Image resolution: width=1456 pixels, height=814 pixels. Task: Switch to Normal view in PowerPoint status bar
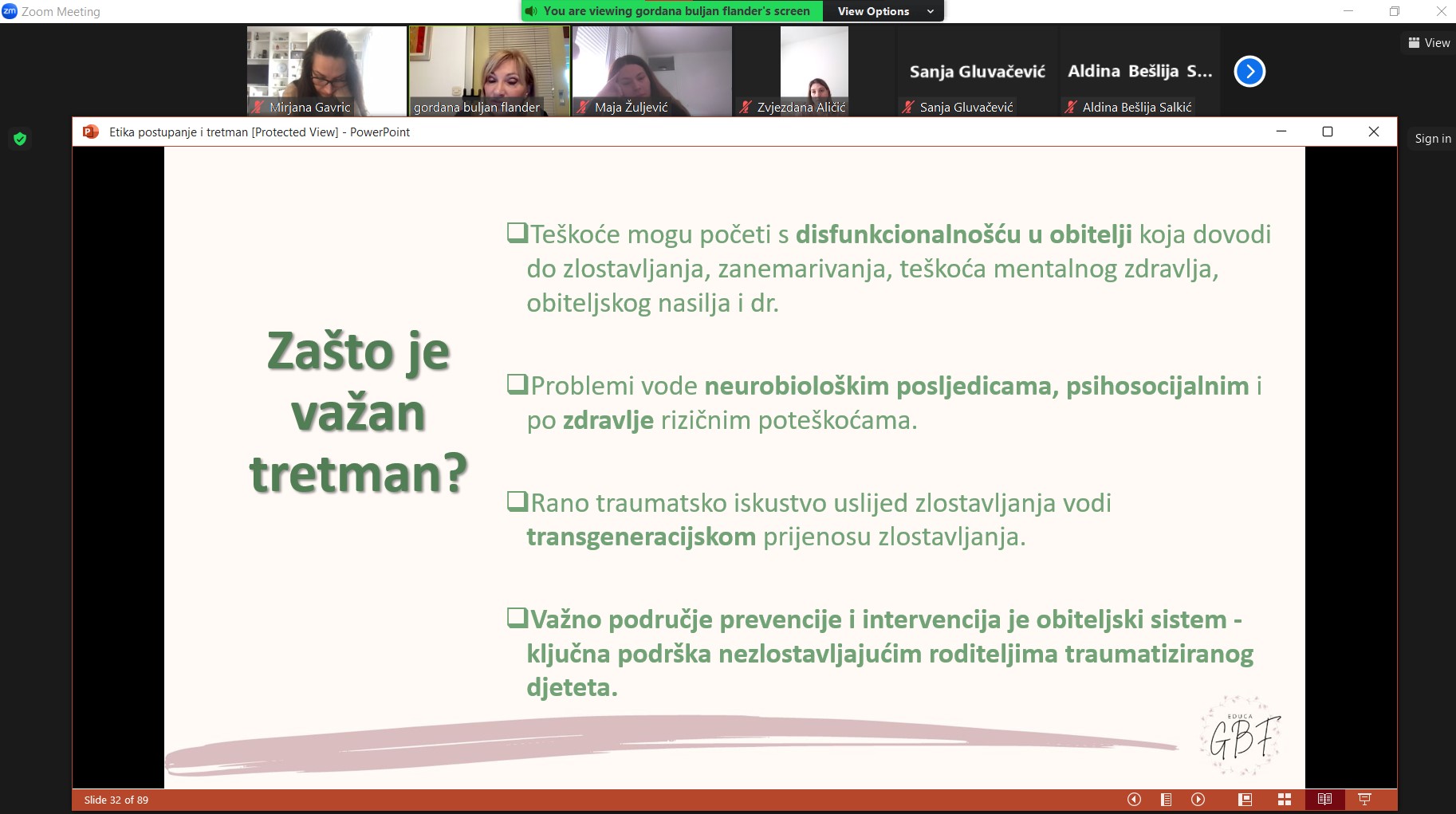(x=1245, y=800)
